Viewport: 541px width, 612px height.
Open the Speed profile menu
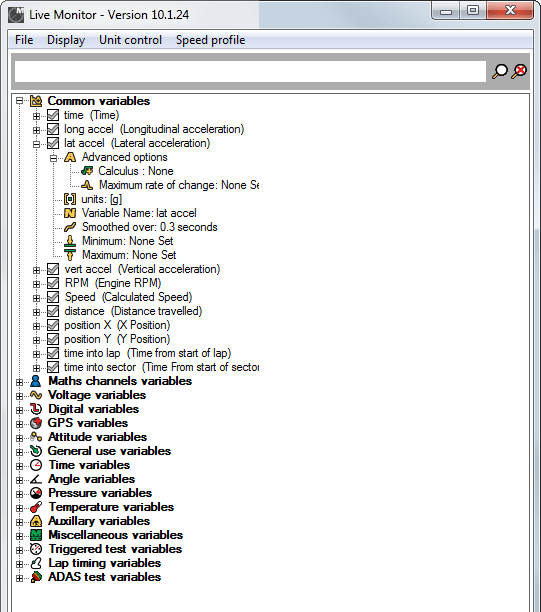point(210,40)
